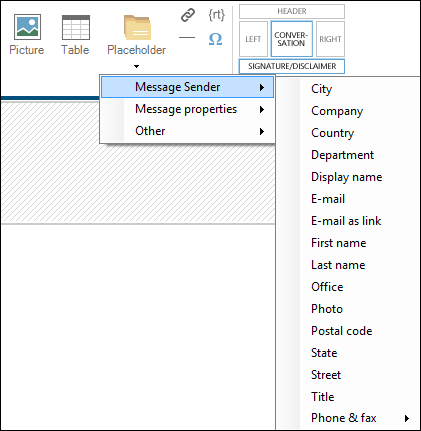Viewport: 421px width, 431px height.
Task: Click the {rt} remove text tag icon
Action: [216, 15]
